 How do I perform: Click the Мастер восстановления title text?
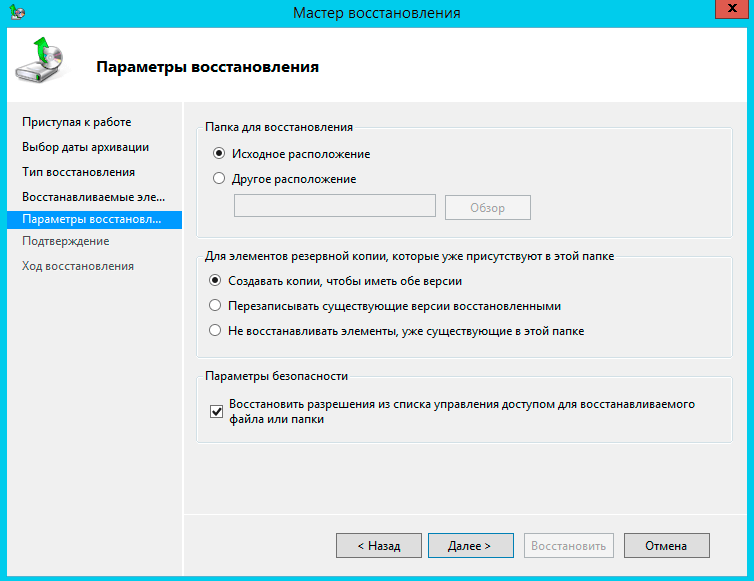(x=377, y=13)
